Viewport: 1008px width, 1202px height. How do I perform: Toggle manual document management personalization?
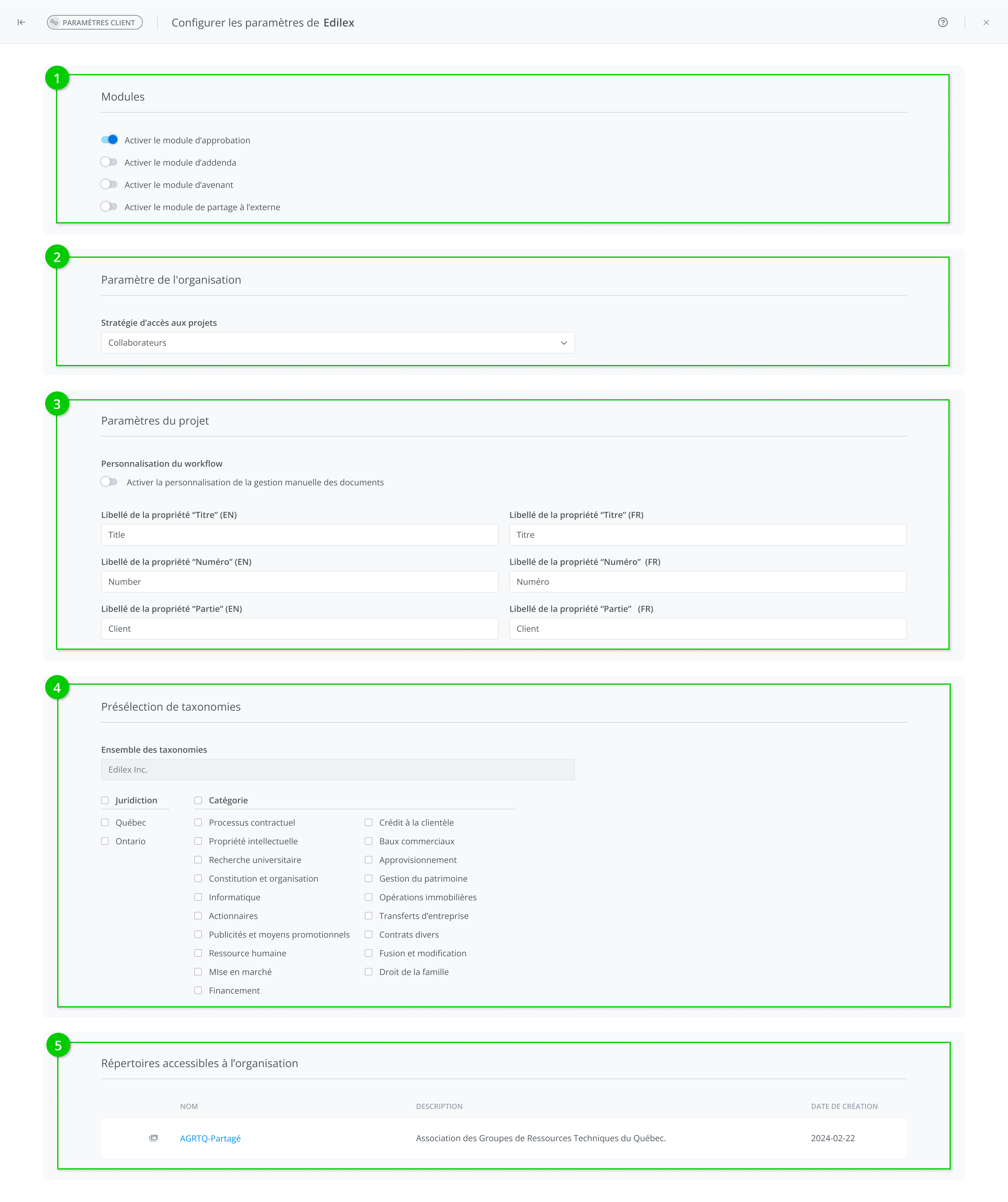tap(109, 482)
